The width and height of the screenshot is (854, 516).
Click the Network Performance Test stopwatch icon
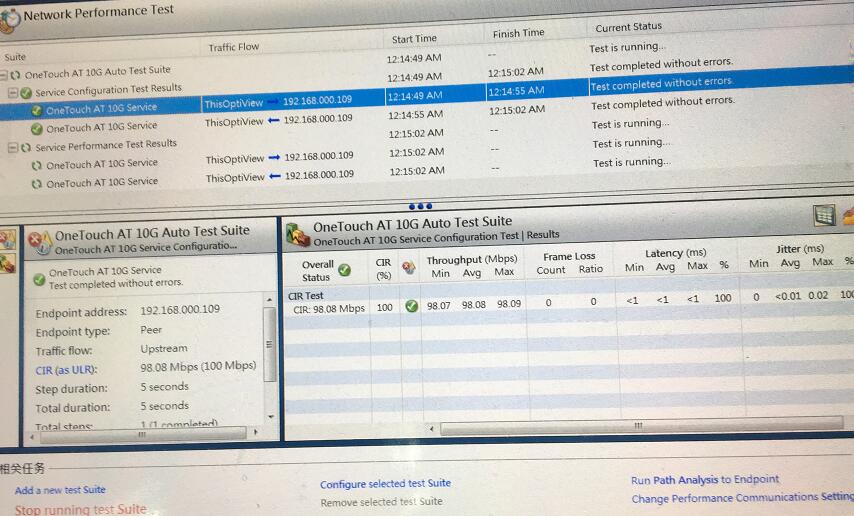(x=9, y=16)
